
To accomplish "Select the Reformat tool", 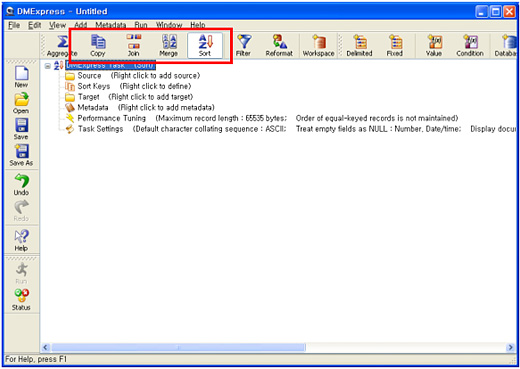I will [279, 45].
